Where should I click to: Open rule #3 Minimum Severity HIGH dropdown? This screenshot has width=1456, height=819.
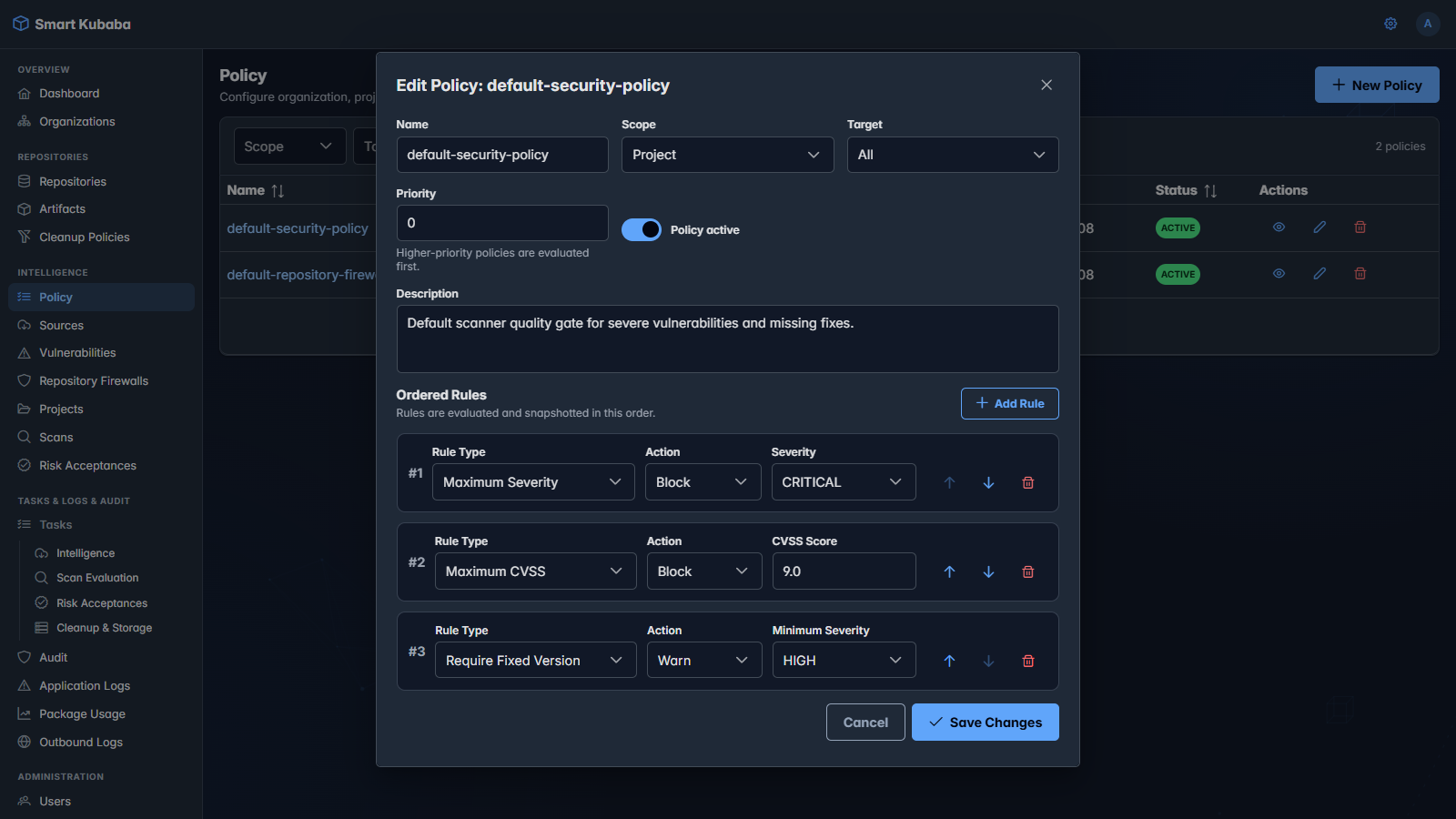[x=844, y=661]
